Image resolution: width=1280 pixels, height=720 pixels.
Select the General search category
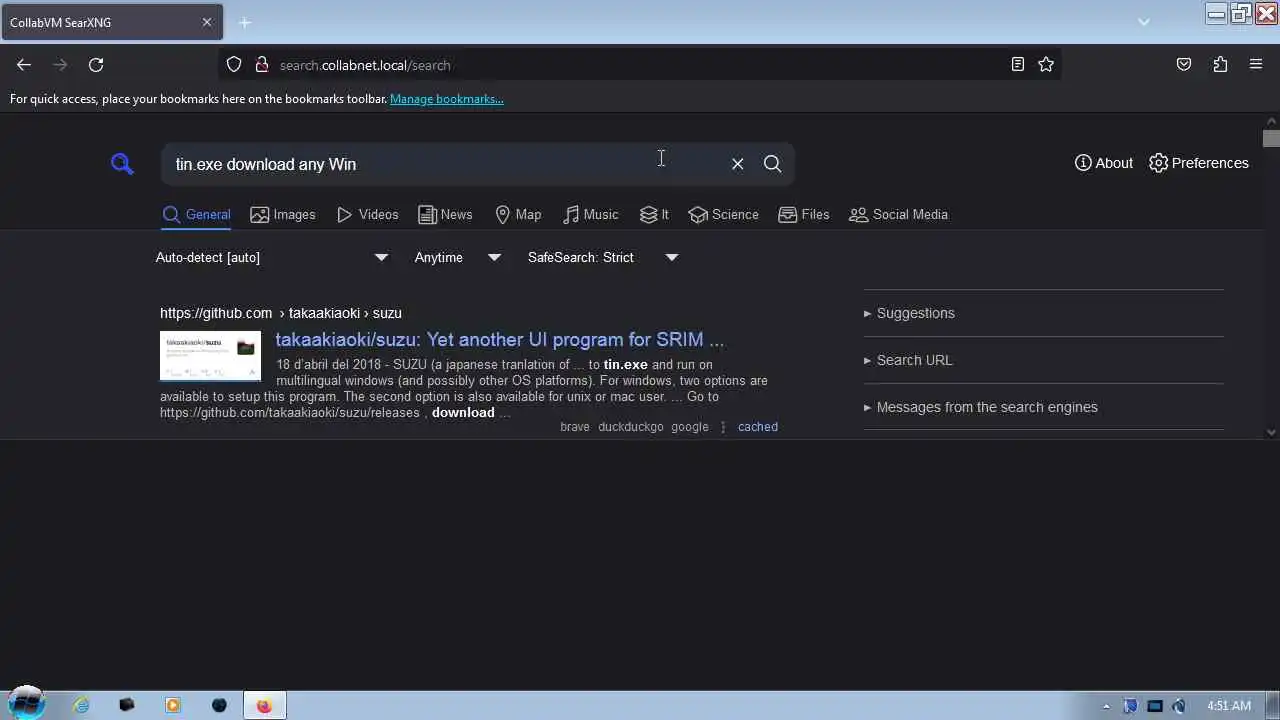coord(197,214)
